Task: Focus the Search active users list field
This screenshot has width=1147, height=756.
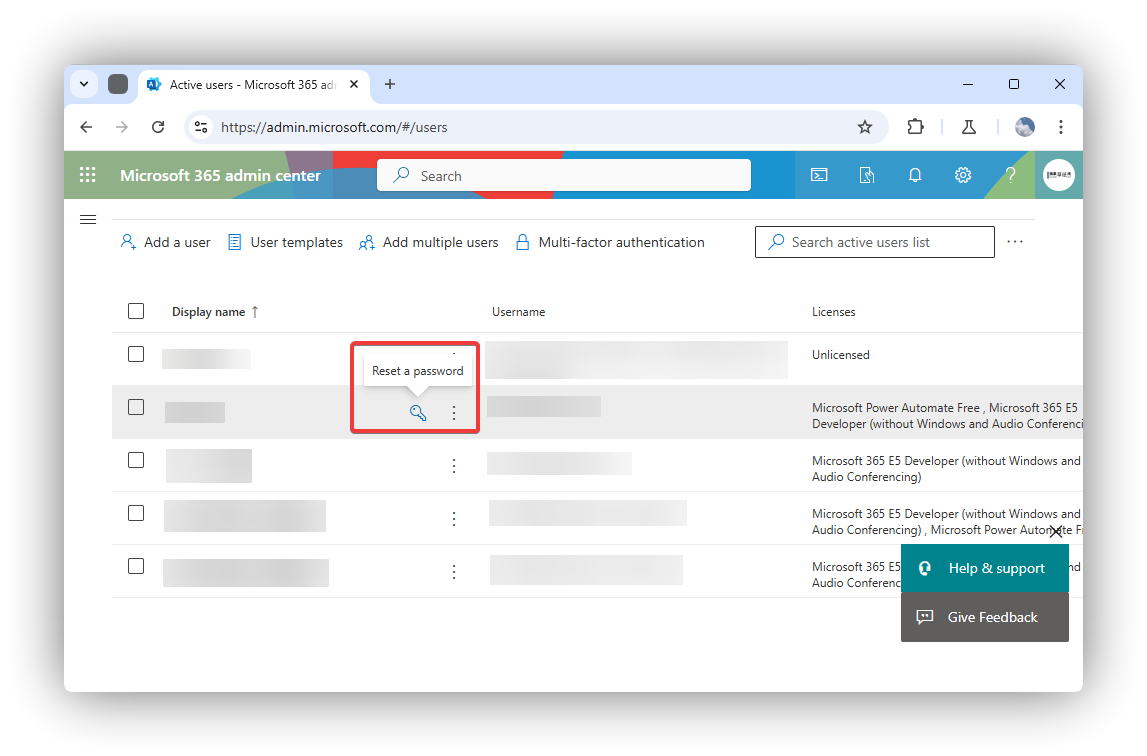Action: coord(875,242)
